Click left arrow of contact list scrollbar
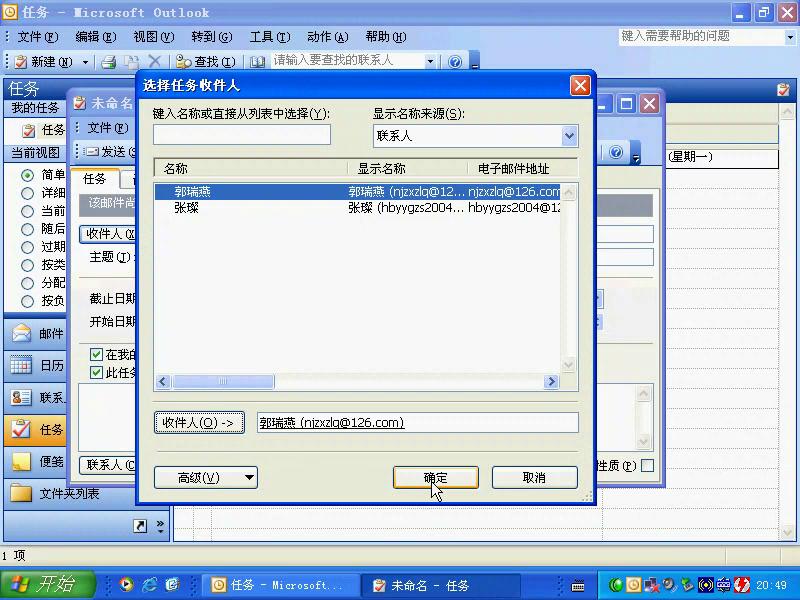800x600 pixels. coord(163,381)
